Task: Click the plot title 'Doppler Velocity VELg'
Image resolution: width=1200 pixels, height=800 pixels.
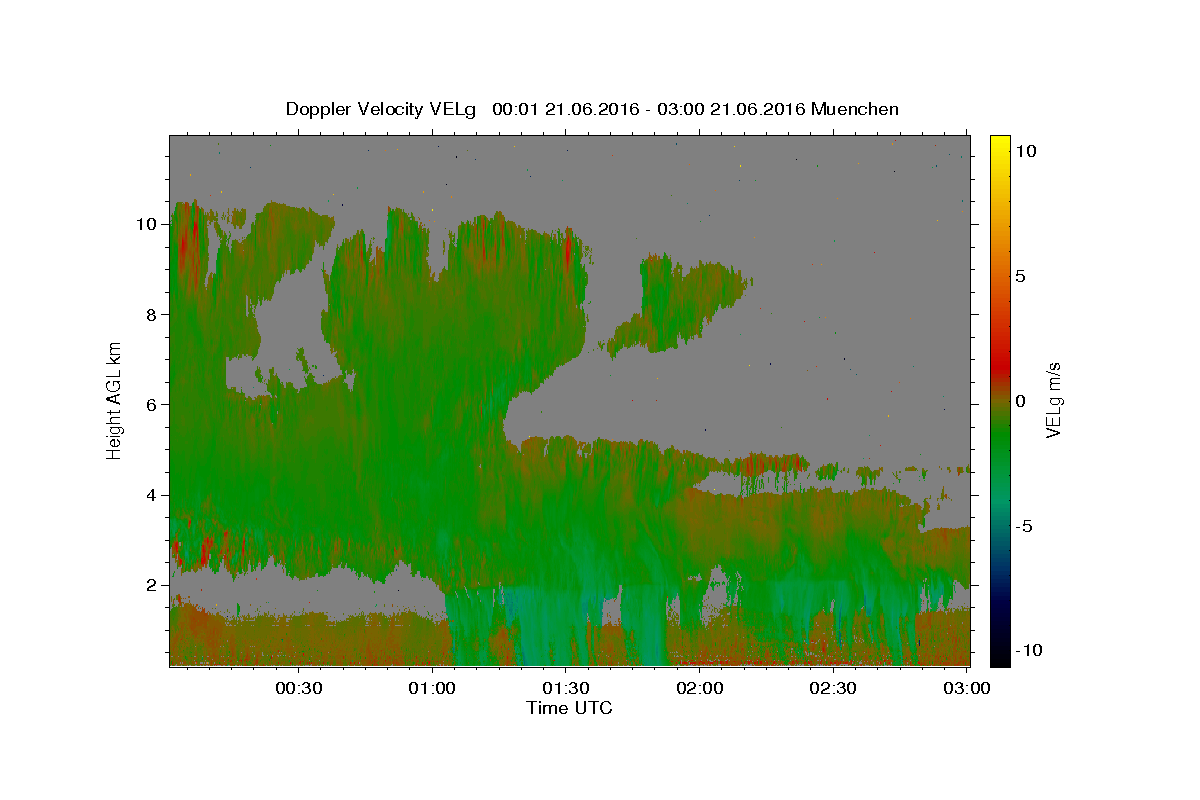Action: point(383,109)
